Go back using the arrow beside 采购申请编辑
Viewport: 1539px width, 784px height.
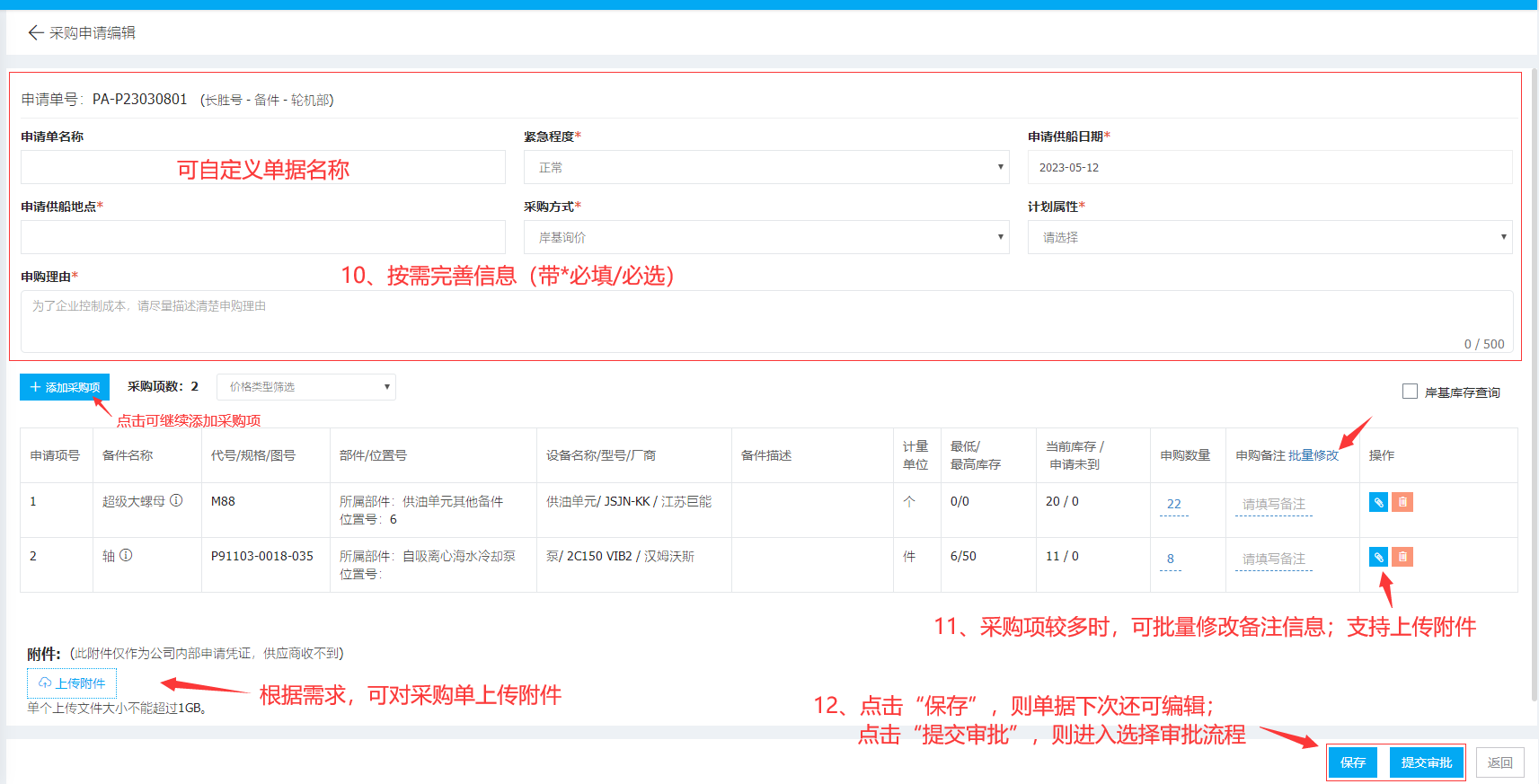[x=36, y=32]
